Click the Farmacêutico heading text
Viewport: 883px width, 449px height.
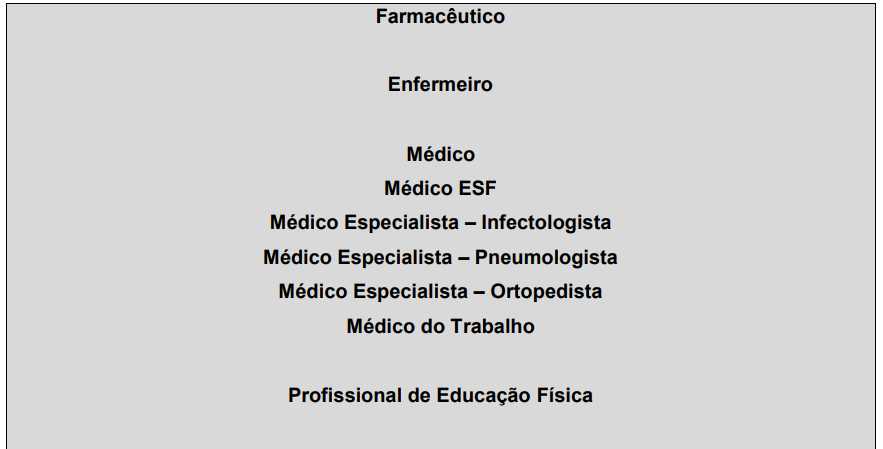(440, 16)
